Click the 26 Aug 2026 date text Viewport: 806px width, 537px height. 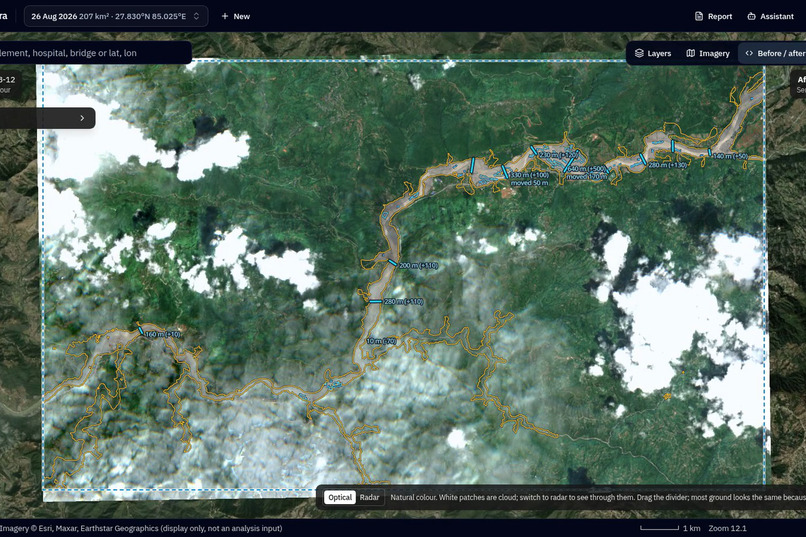54,16
